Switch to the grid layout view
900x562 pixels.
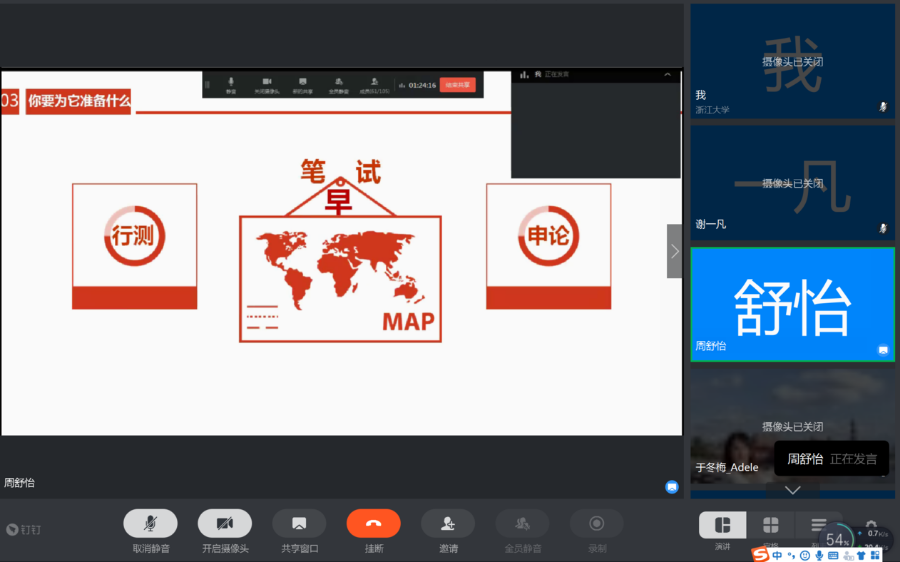(x=770, y=525)
